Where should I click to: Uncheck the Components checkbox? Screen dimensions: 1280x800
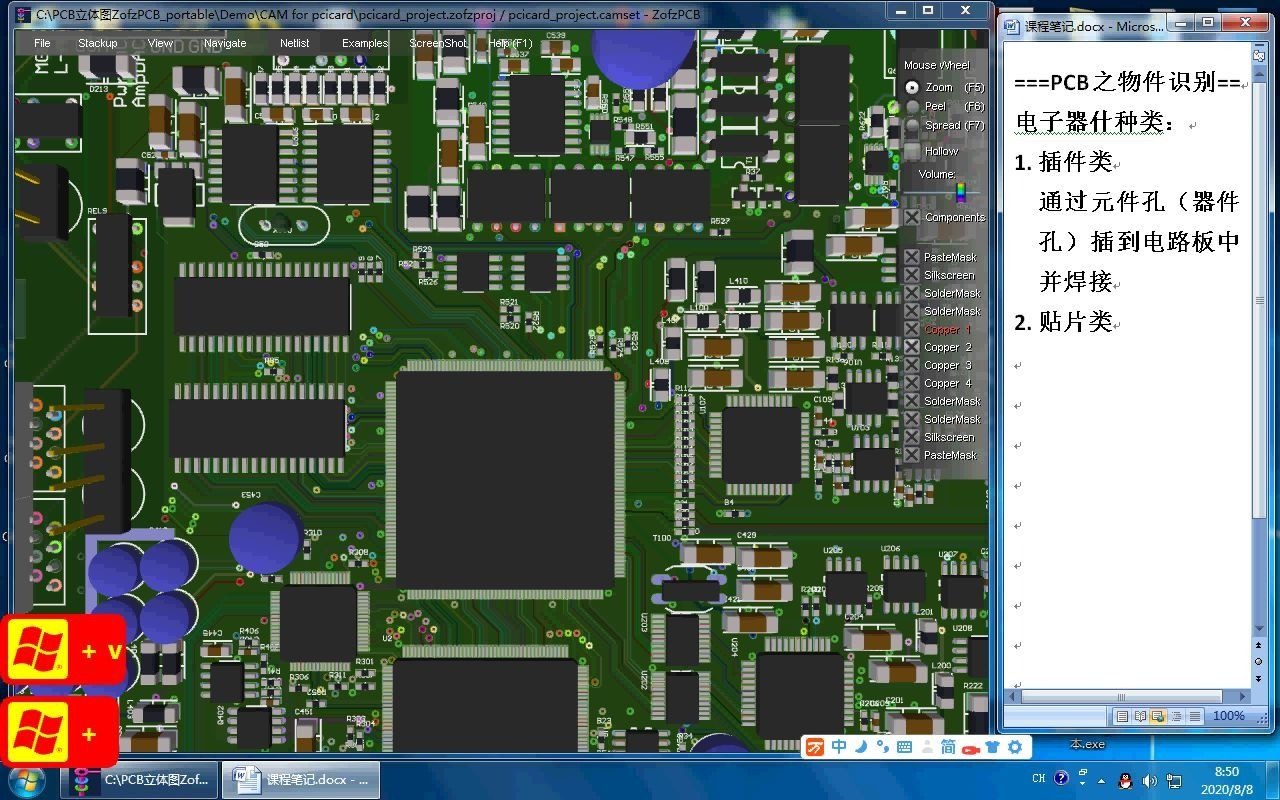911,216
